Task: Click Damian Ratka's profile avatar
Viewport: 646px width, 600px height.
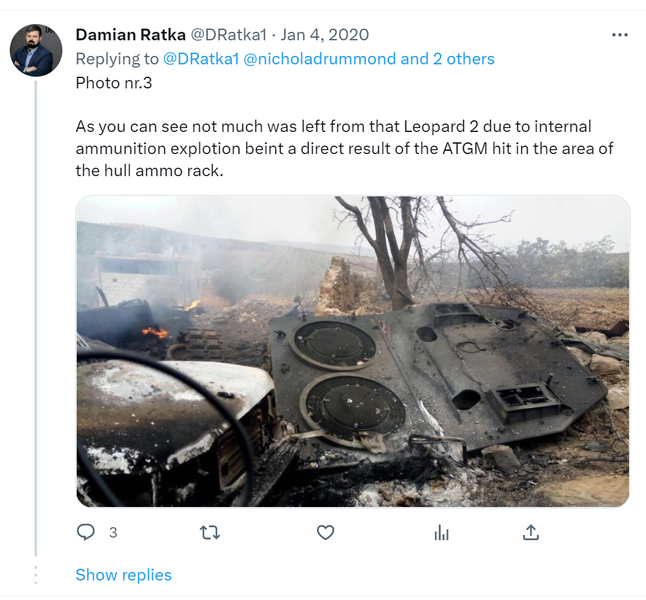Action: 36,50
